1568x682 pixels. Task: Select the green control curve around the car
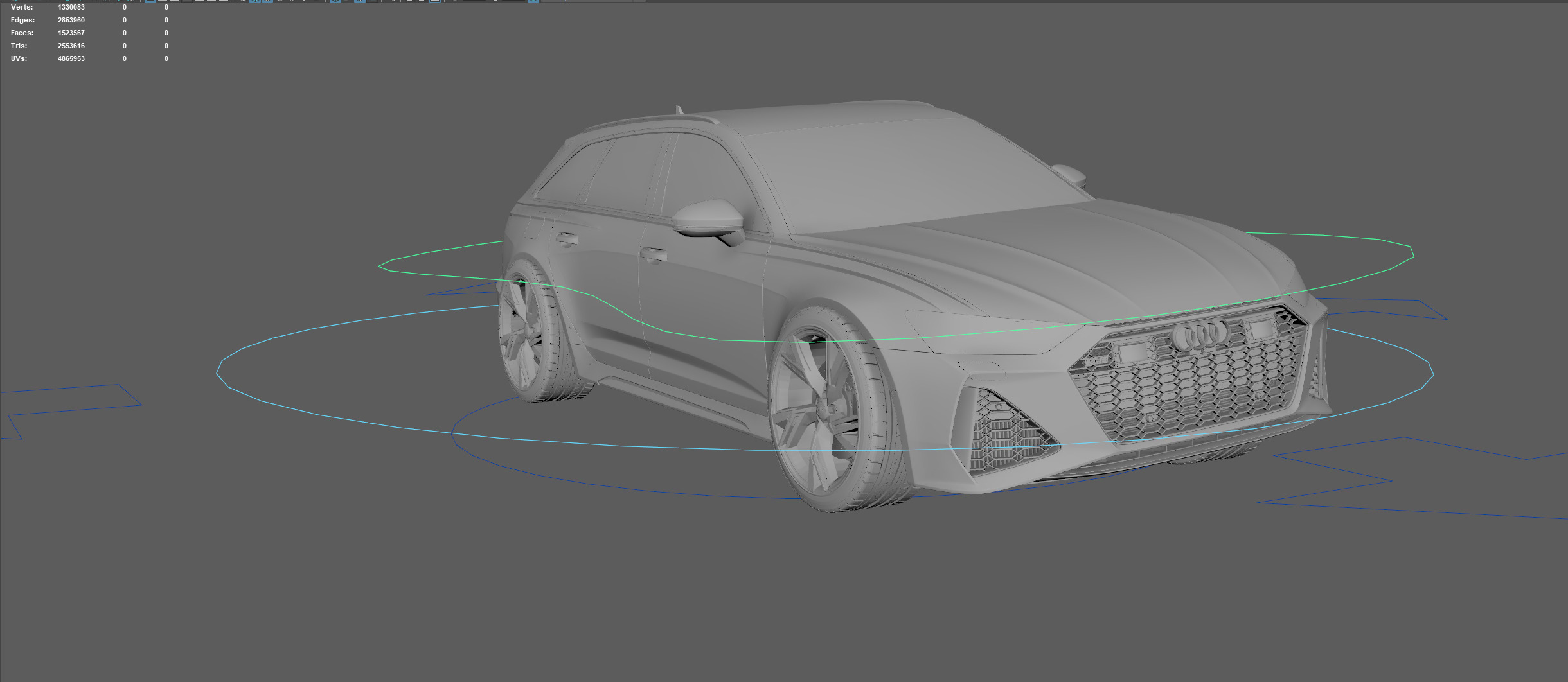click(x=720, y=340)
